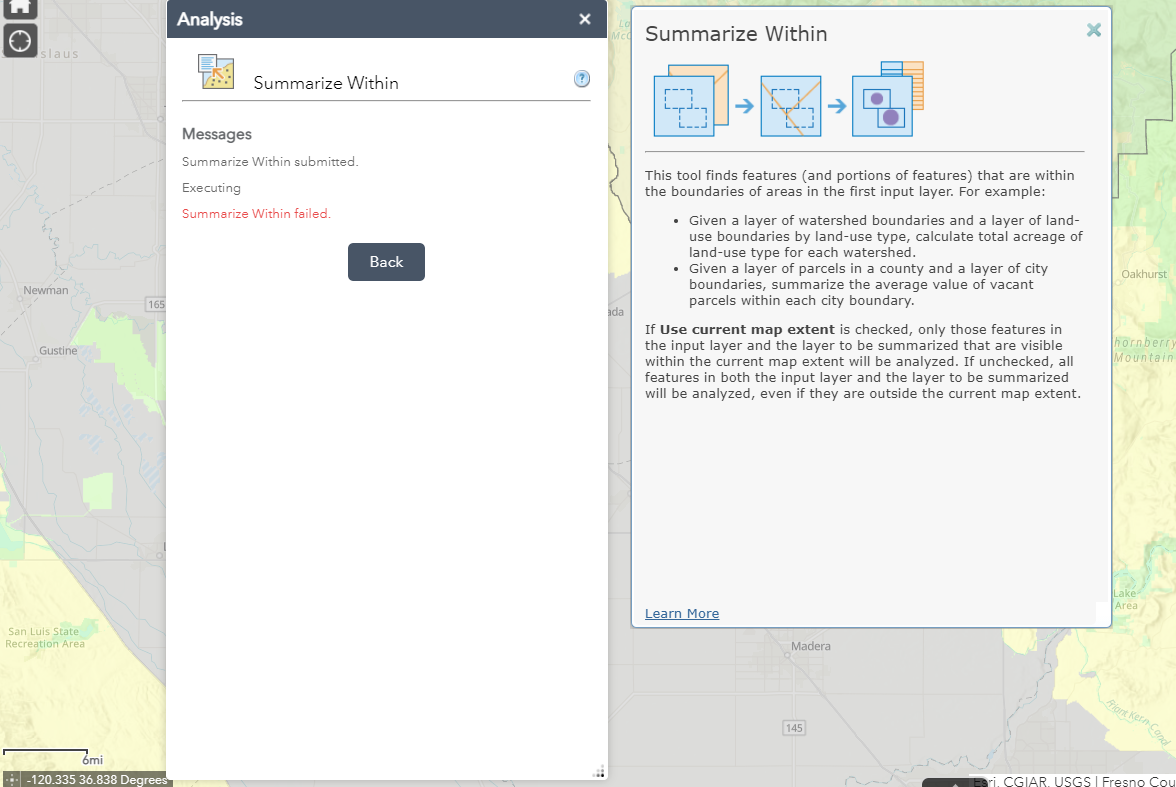This screenshot has width=1176, height=787.
Task: Click the Summarize Within tool icon
Action: 216,72
